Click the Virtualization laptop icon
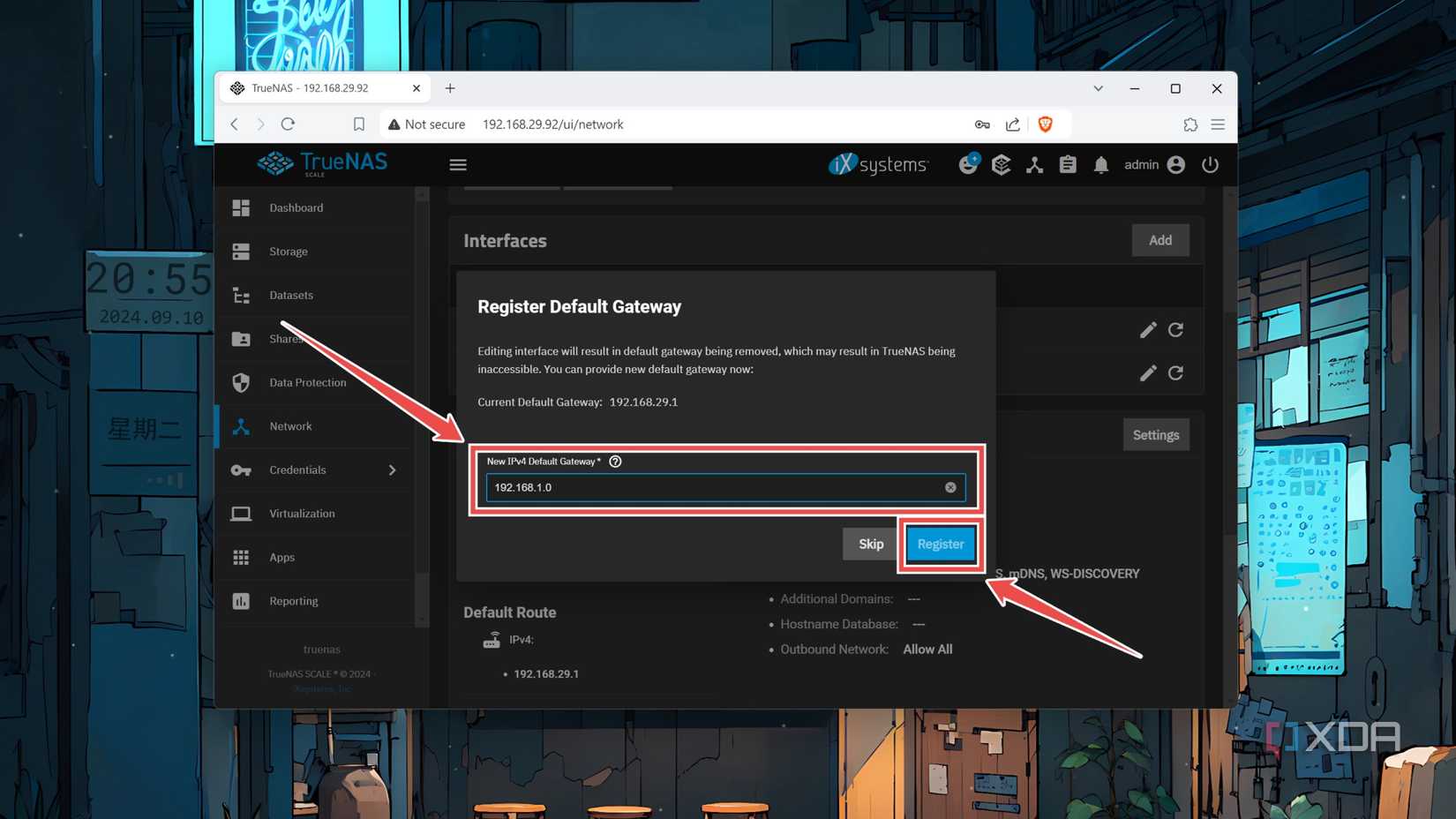Viewport: 1456px width, 819px height. 241,514
